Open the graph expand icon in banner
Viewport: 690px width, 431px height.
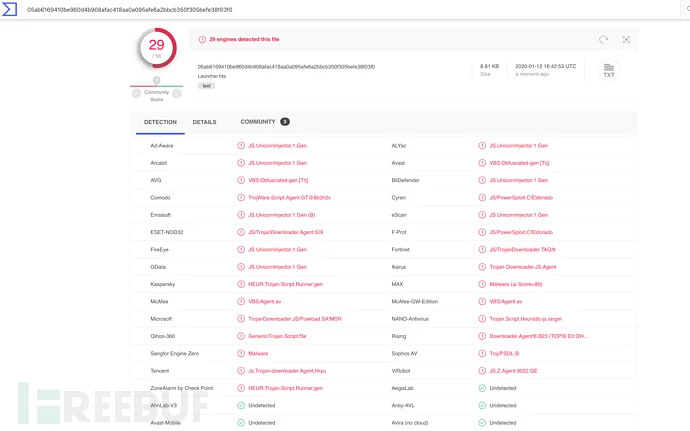coord(626,40)
